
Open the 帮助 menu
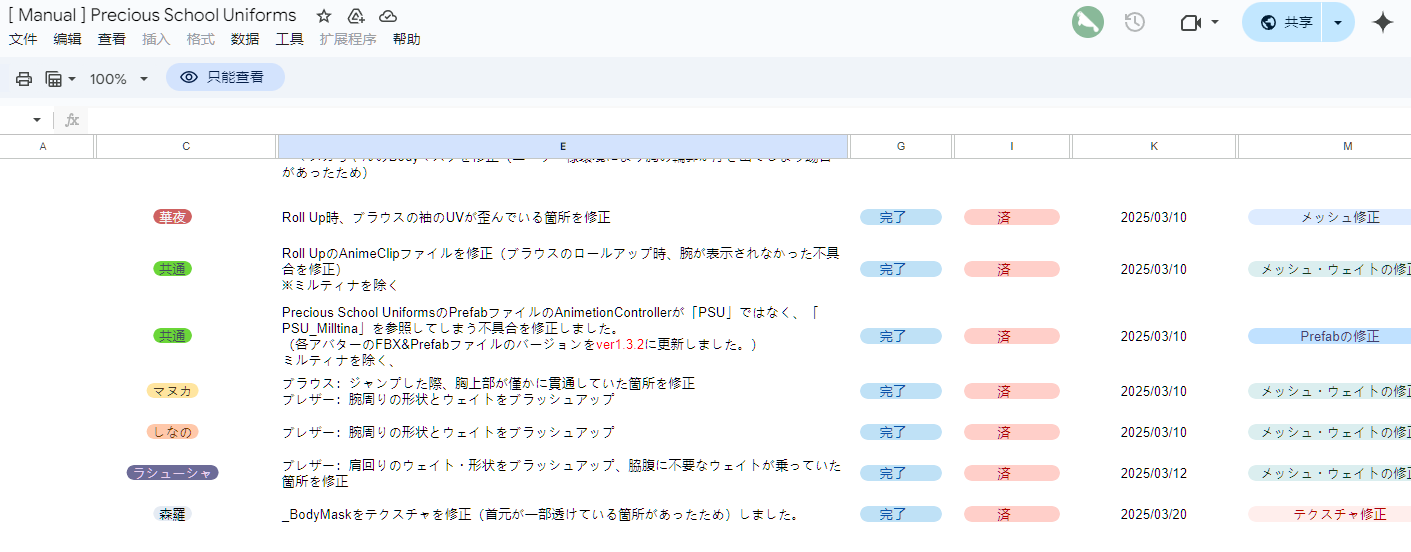[x=407, y=39]
